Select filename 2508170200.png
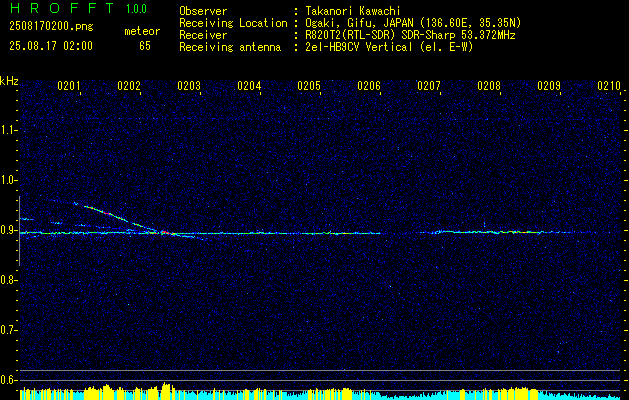This screenshot has width=629, height=400. [x=51, y=26]
